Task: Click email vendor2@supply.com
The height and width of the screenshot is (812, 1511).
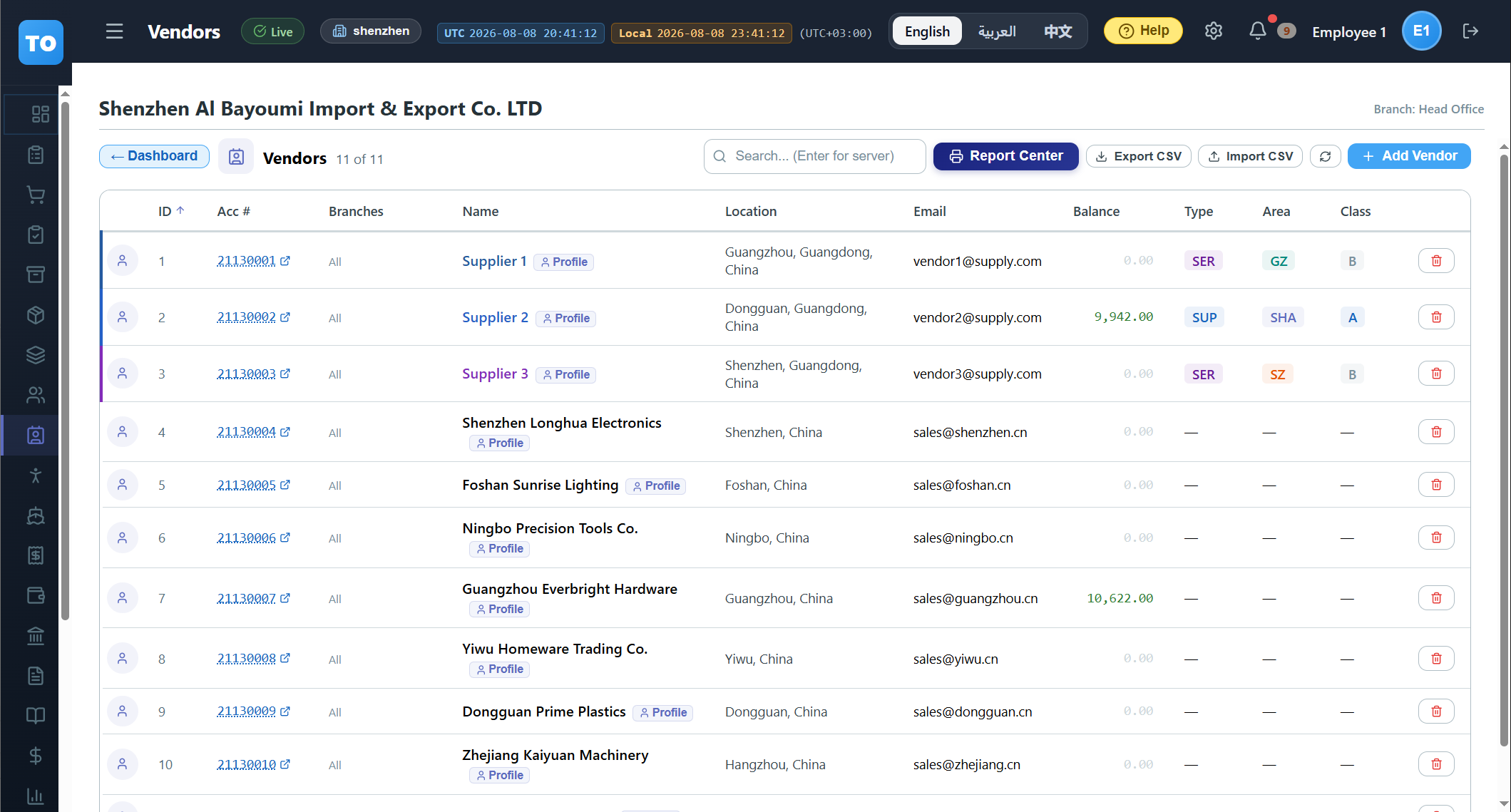Action: [x=977, y=317]
